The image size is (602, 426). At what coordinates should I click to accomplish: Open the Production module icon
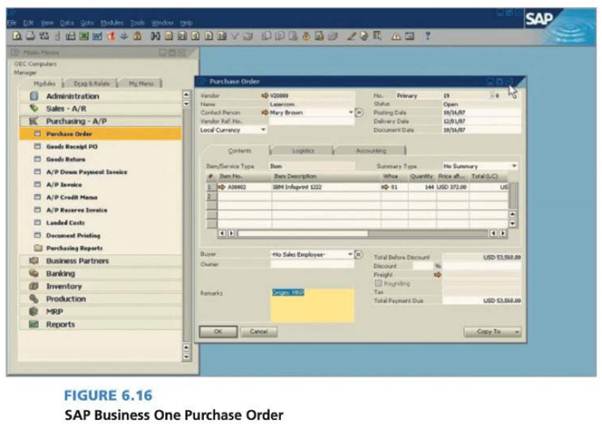[33, 299]
